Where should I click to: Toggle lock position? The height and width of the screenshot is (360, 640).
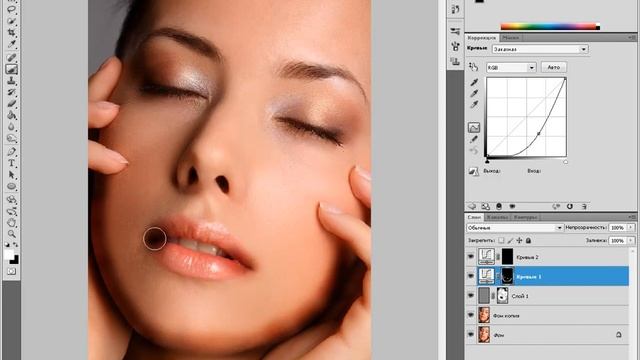click(519, 241)
